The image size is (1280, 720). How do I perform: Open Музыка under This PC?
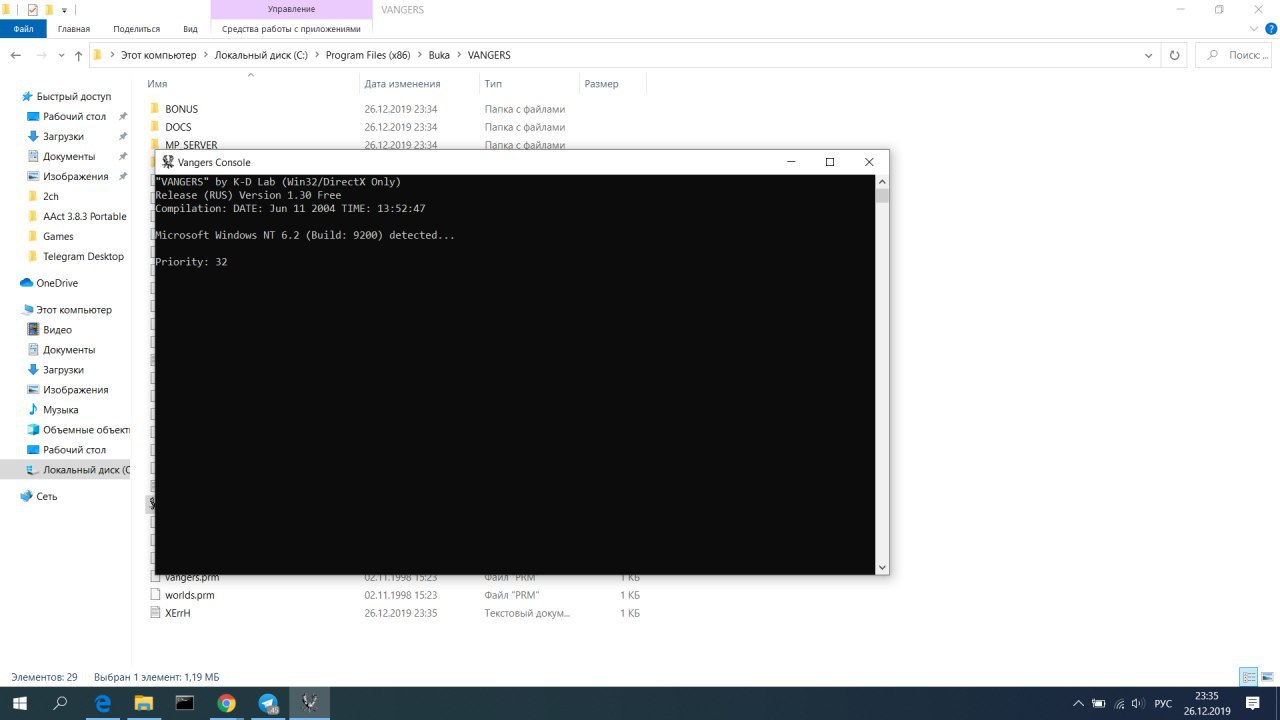click(60, 410)
